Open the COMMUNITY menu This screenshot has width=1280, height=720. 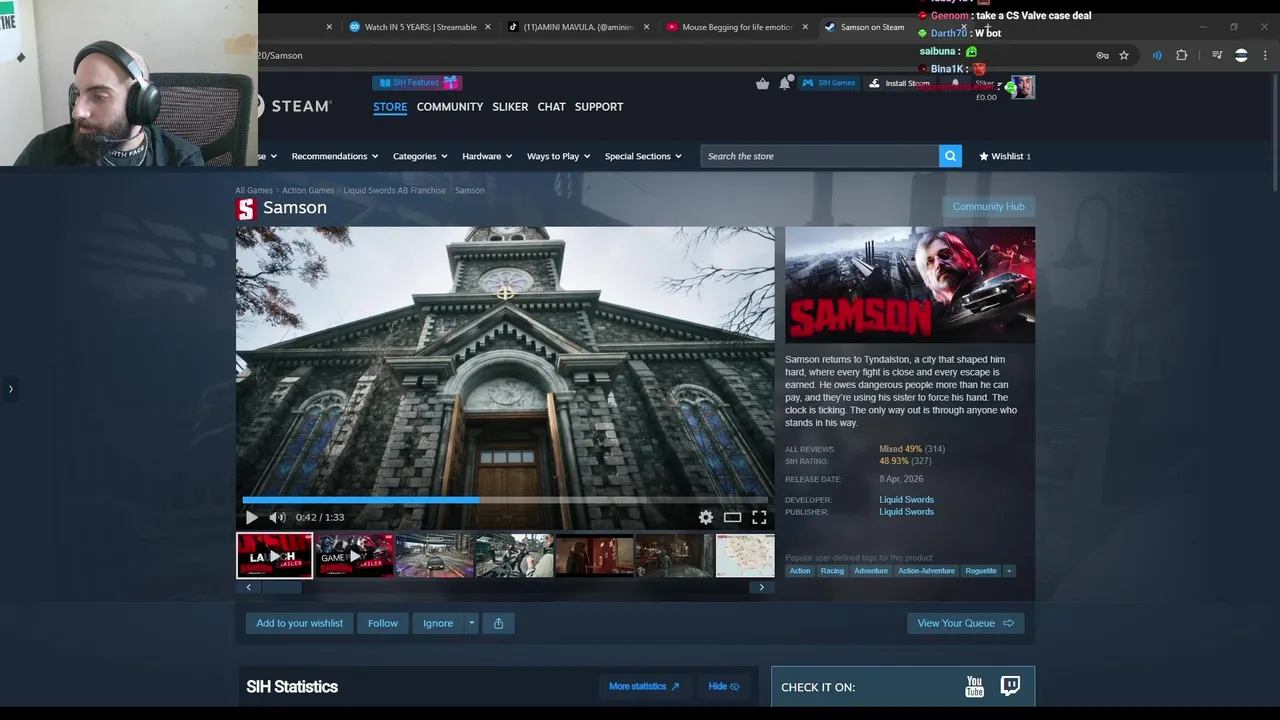click(450, 107)
